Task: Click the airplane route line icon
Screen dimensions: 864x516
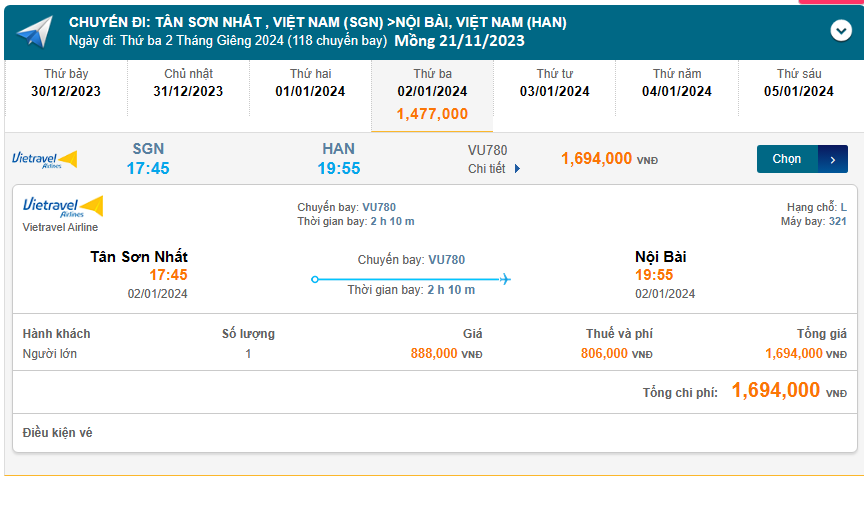Action: coord(411,279)
